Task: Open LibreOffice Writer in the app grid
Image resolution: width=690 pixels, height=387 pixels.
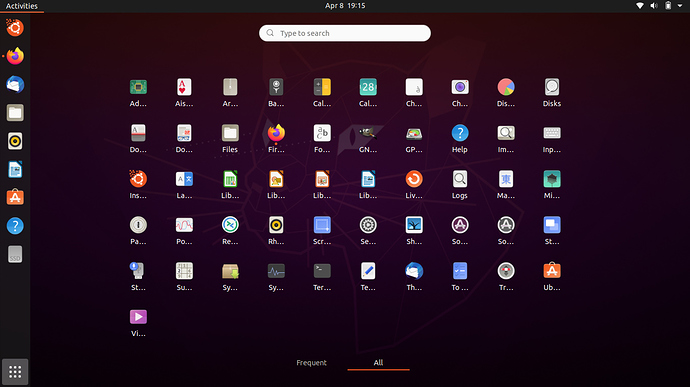Action: click(x=368, y=179)
